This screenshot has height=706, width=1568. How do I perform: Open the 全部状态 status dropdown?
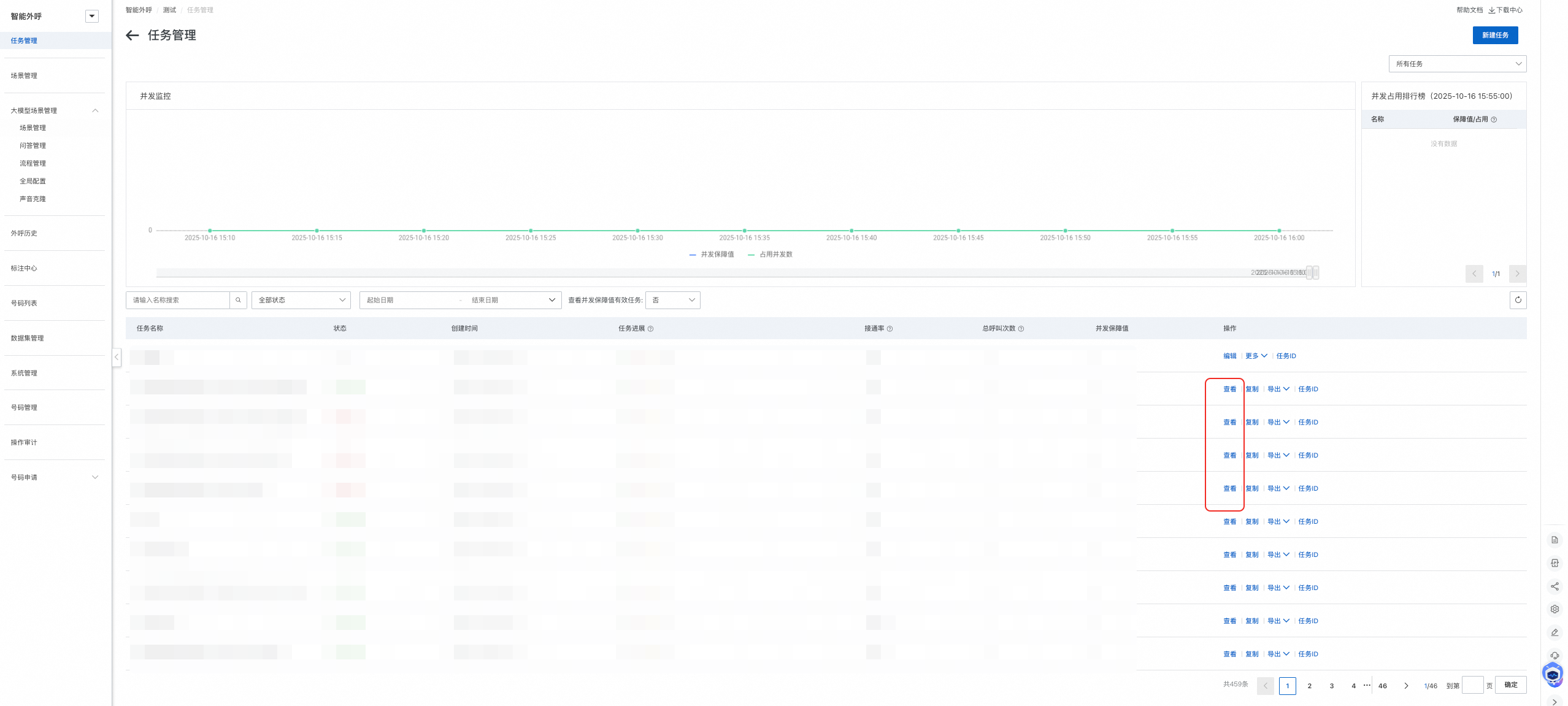301,300
